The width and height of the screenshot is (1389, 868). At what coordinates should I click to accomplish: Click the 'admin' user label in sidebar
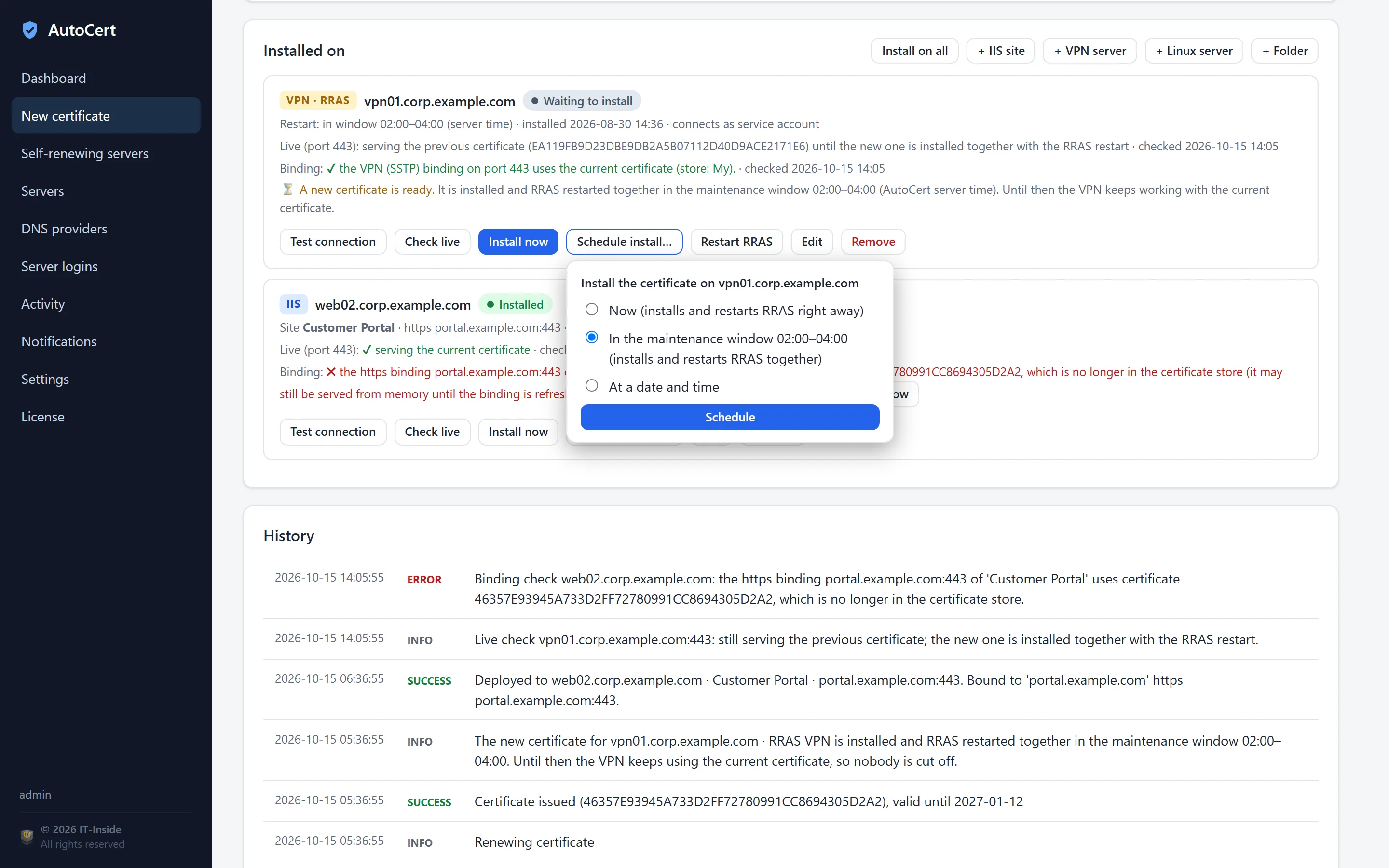coord(35,795)
